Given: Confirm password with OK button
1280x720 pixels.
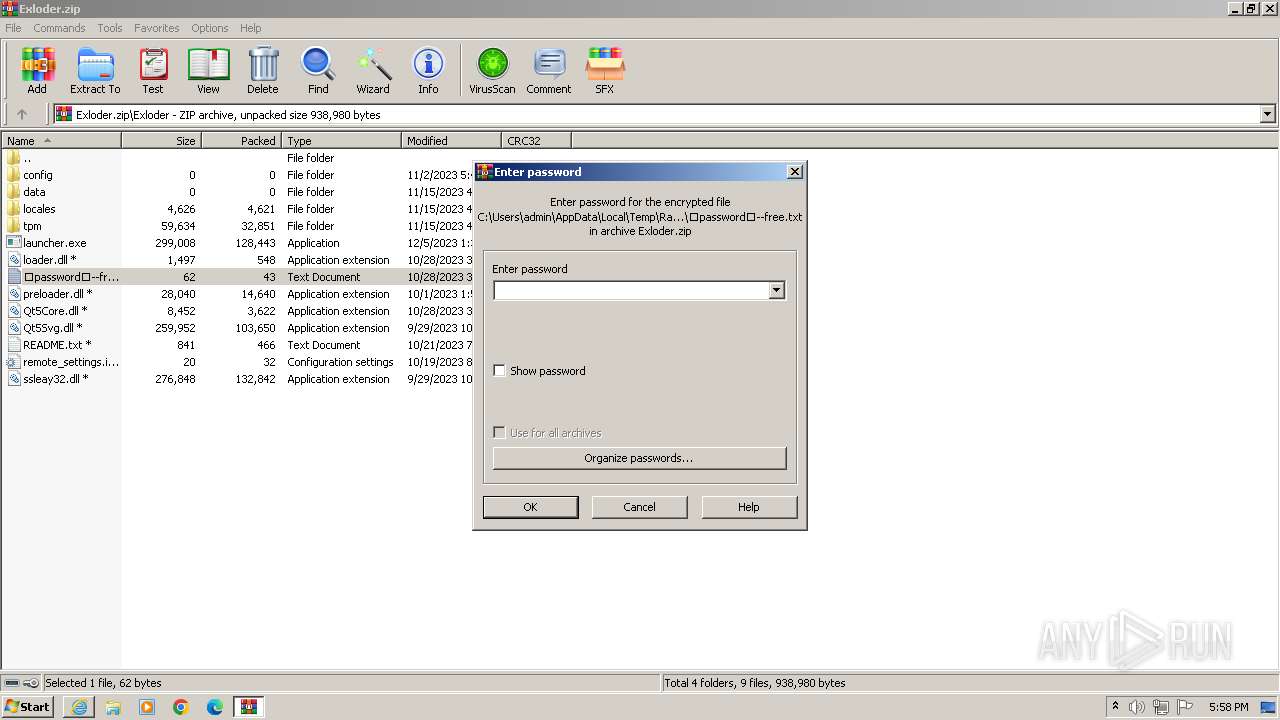Looking at the screenshot, I should [x=530, y=507].
